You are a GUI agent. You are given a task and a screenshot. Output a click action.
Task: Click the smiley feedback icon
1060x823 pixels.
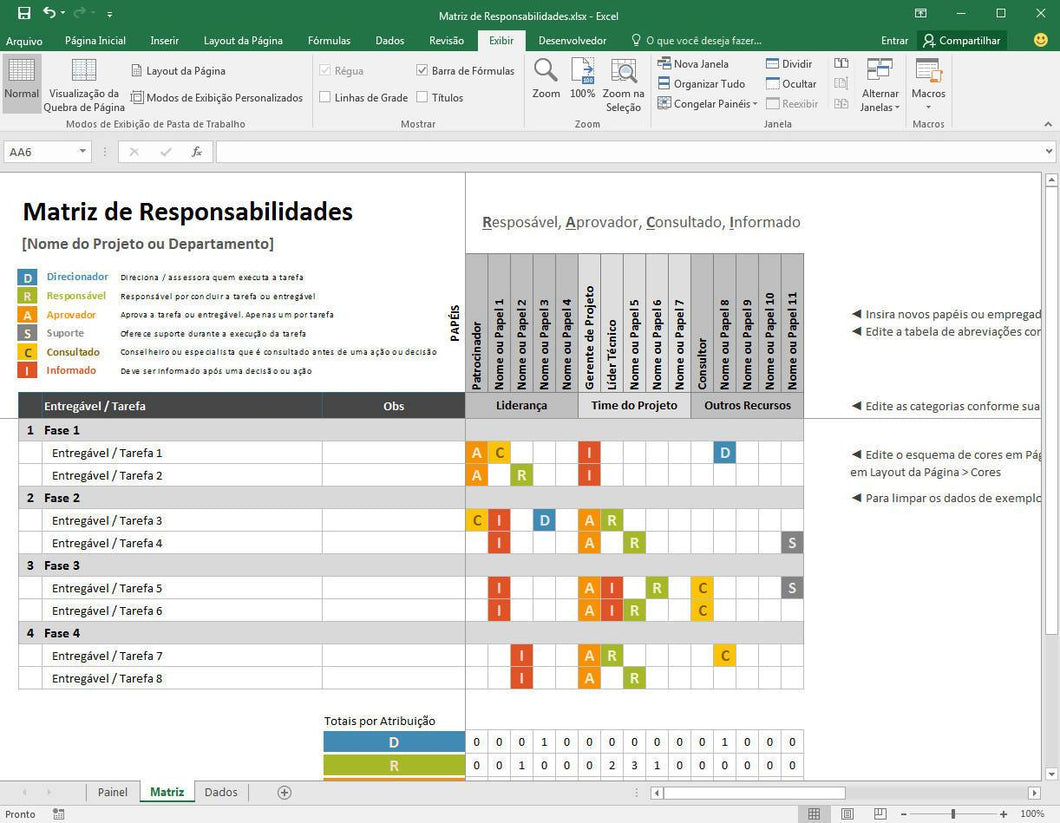1041,40
